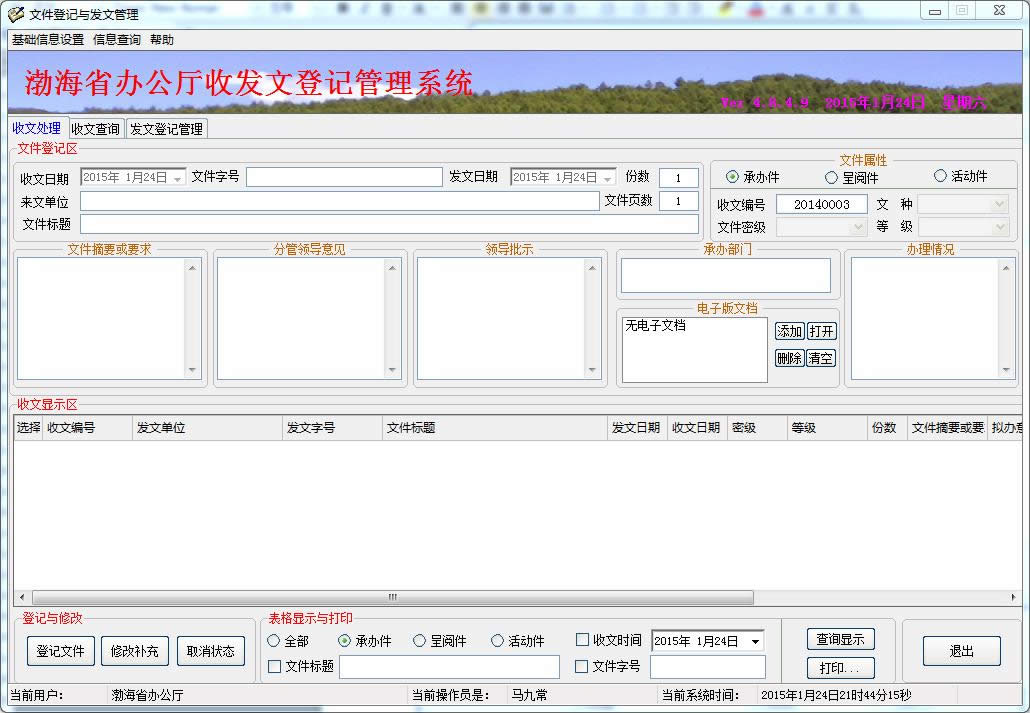Click the app icon in the title bar
Image resolution: width=1030 pixels, height=713 pixels.
click(16, 14)
